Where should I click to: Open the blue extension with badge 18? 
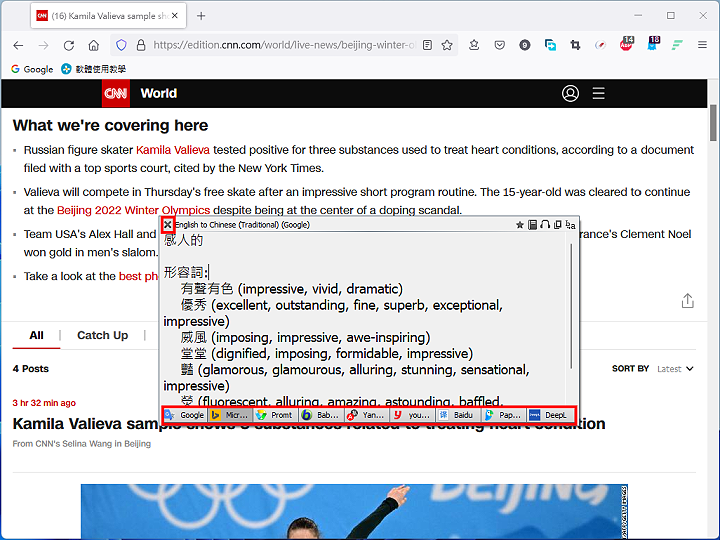click(x=652, y=44)
